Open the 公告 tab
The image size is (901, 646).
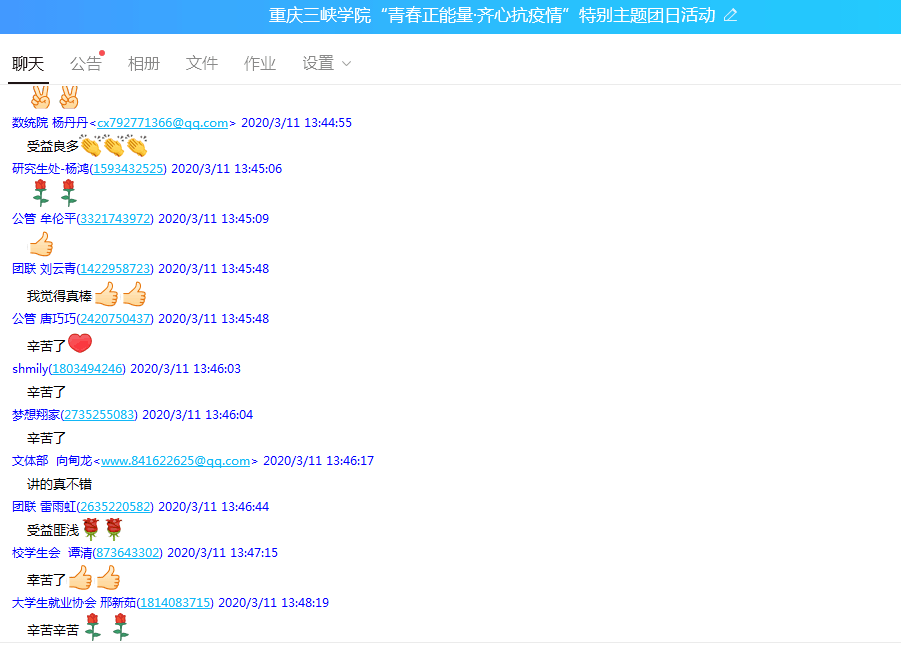click(85, 63)
